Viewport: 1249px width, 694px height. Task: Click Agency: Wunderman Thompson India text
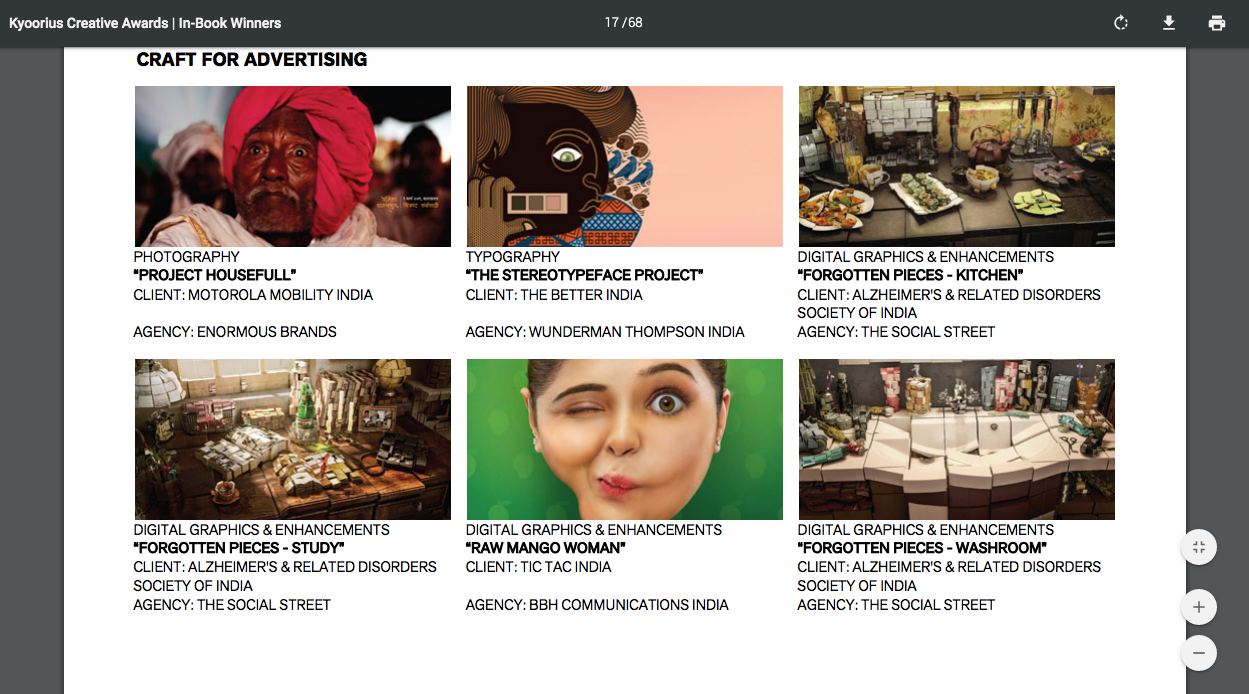coord(605,332)
